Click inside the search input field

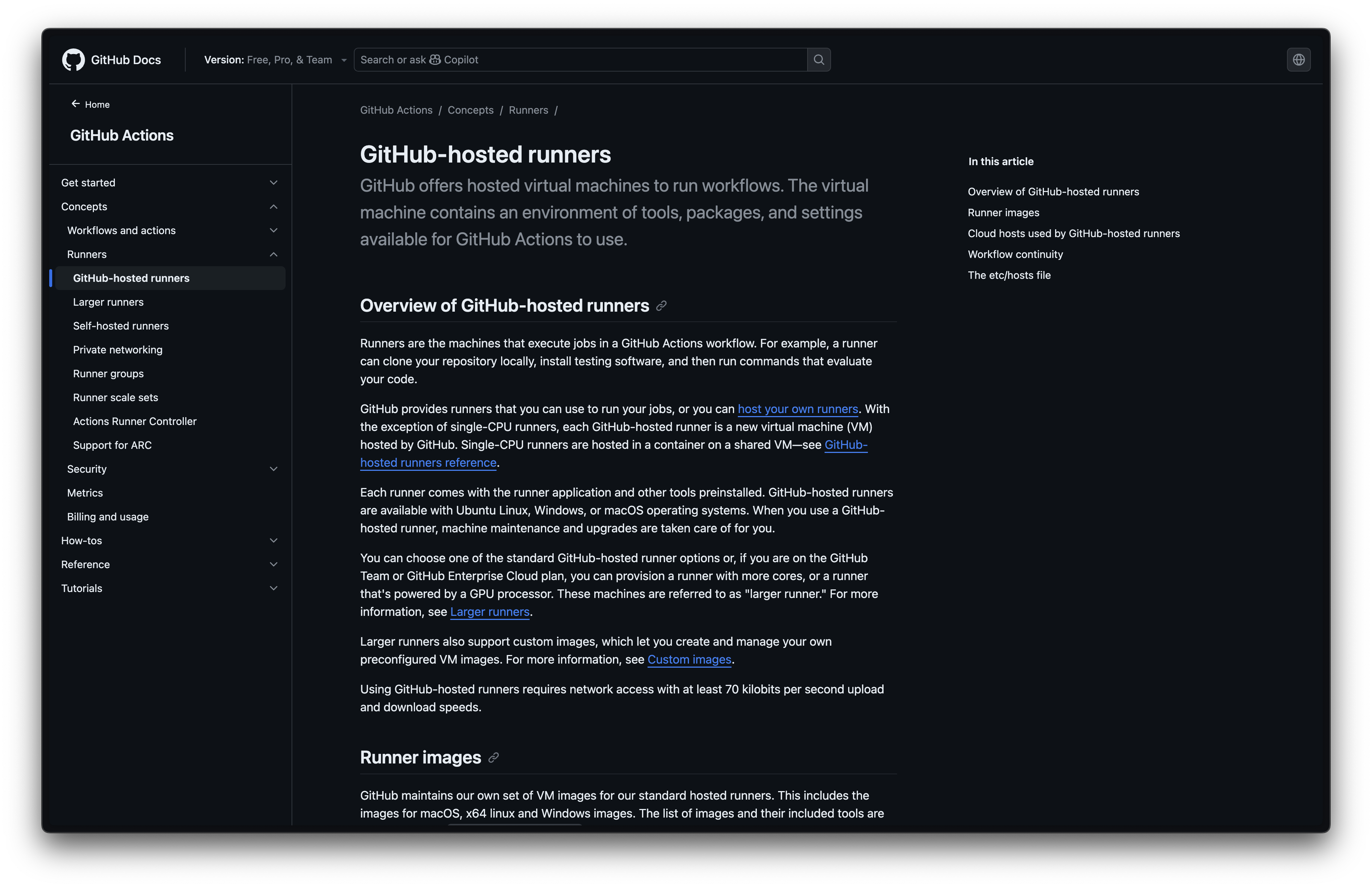[576, 59]
